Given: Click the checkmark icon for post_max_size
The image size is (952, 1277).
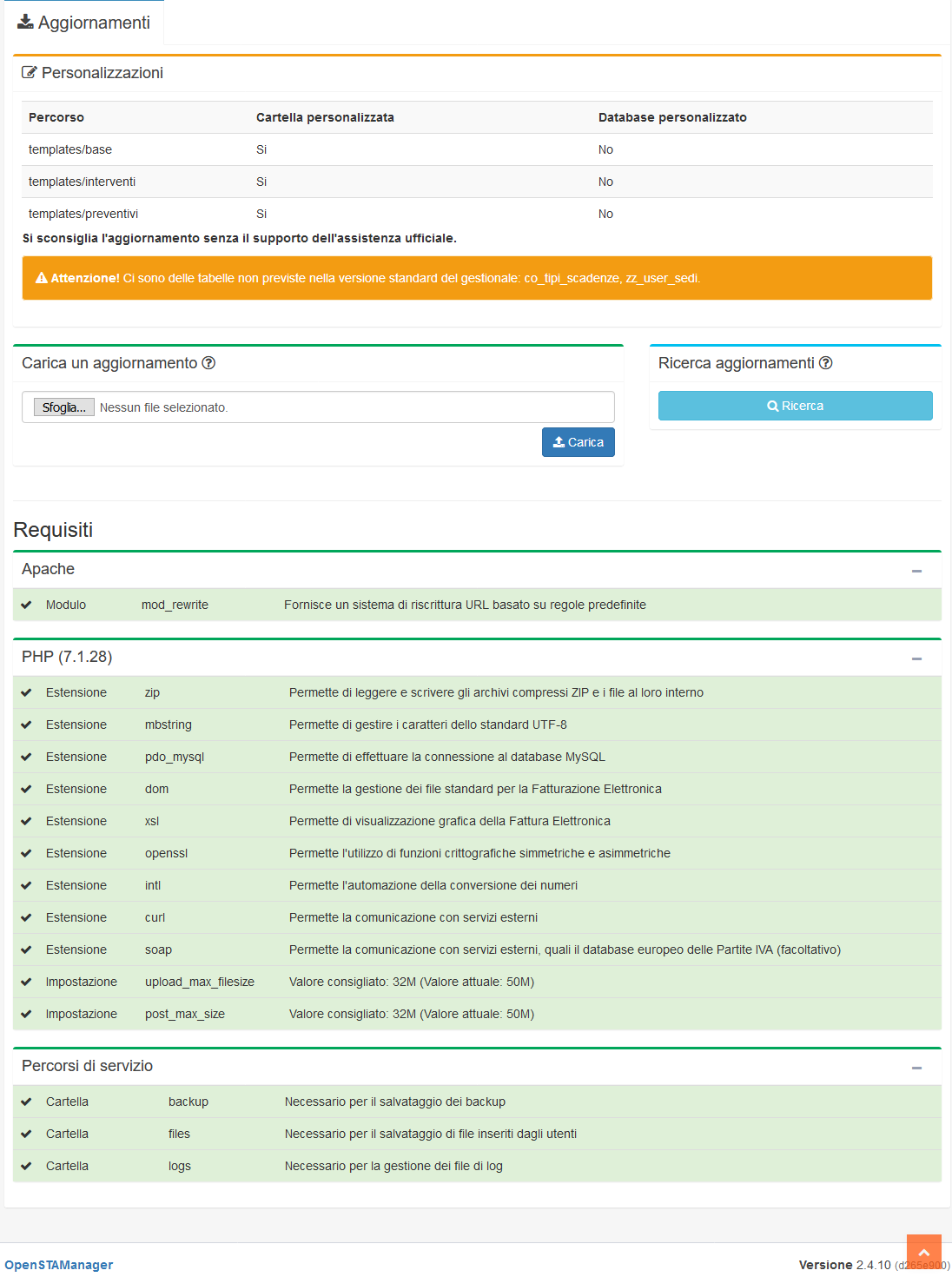Looking at the screenshot, I should (x=26, y=1014).
